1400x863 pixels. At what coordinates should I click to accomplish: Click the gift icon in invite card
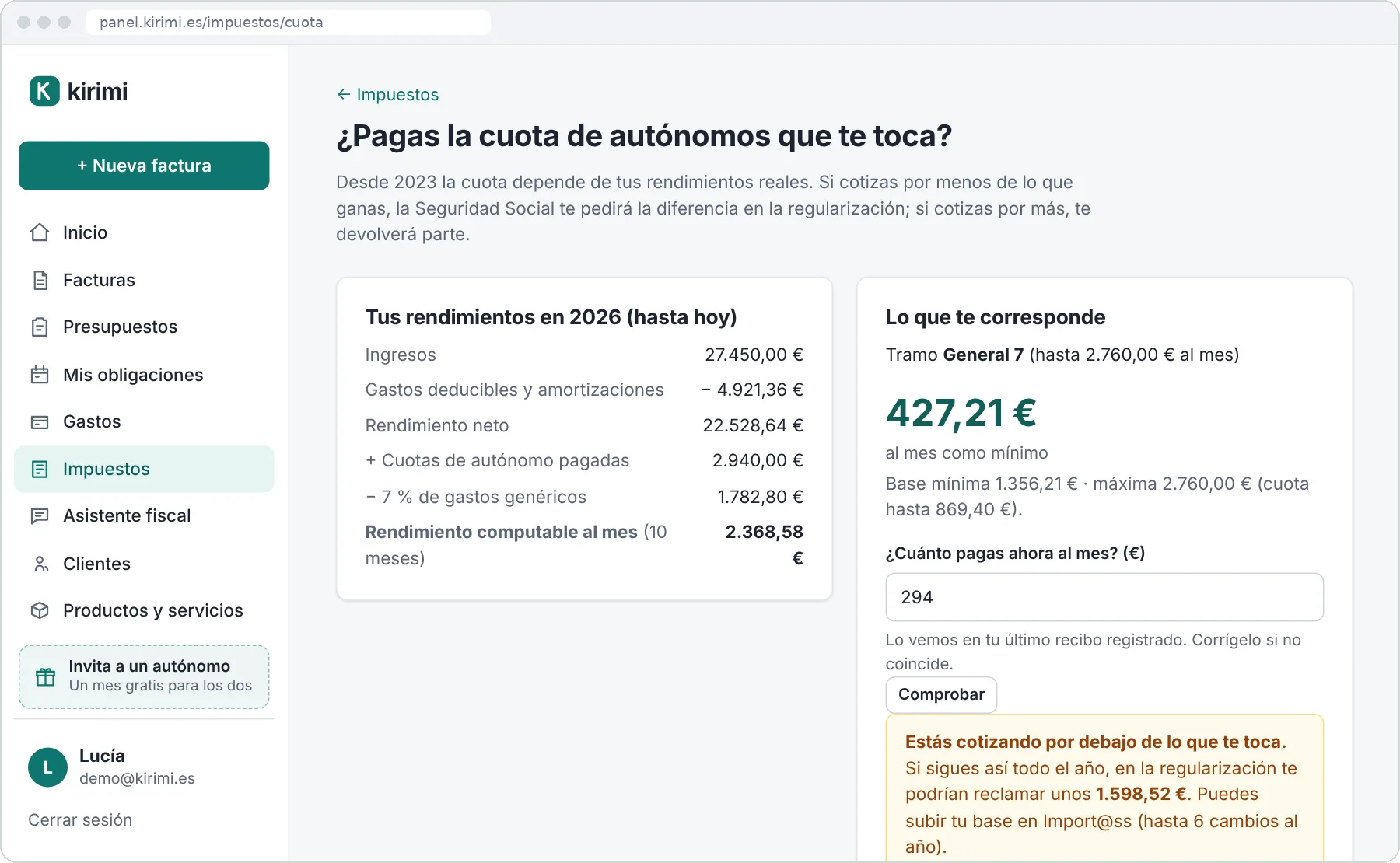[46, 676]
